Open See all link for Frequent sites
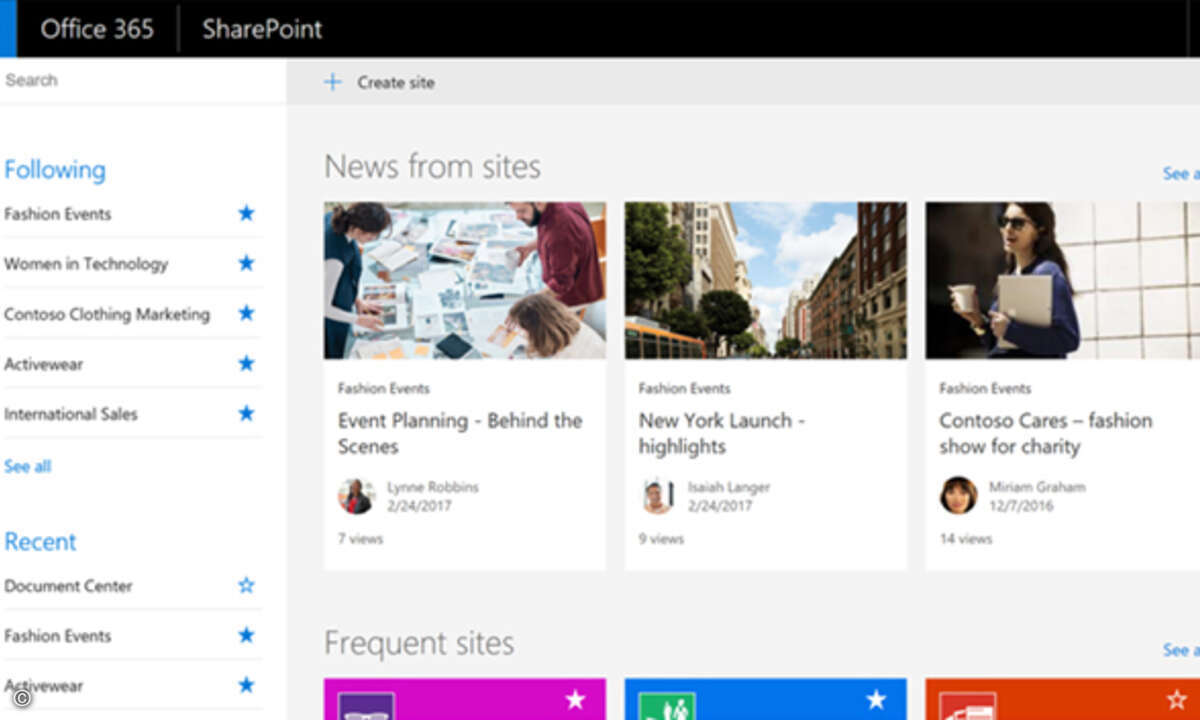This screenshot has width=1200, height=720. pos(1181,650)
